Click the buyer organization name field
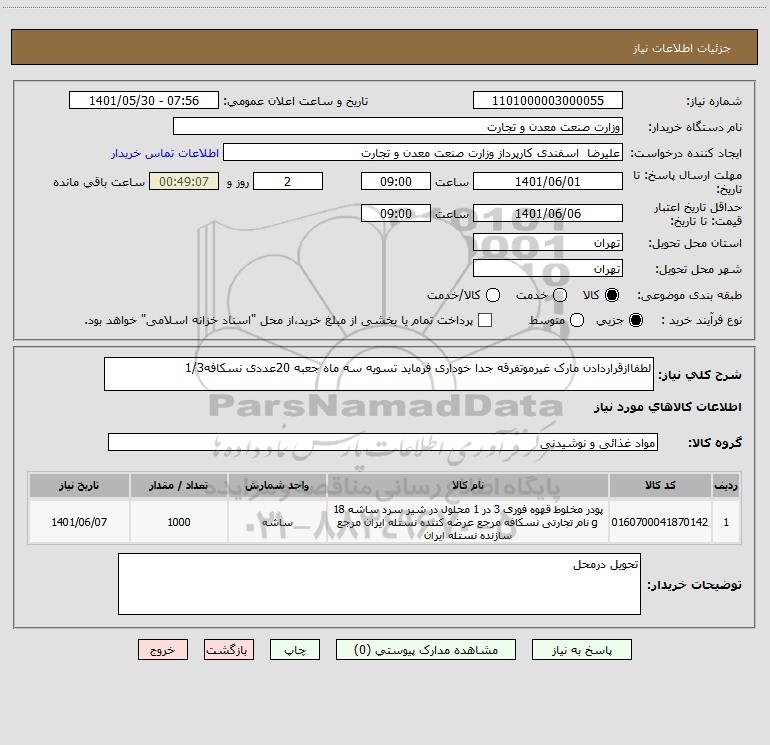Image resolution: width=770 pixels, height=745 pixels. [398, 126]
